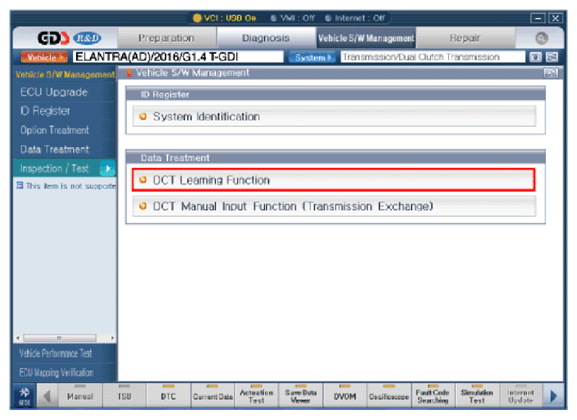Open the Oscilloscope tool in the bottom toolbar
Screen dimensions: 577x420
(x=389, y=396)
